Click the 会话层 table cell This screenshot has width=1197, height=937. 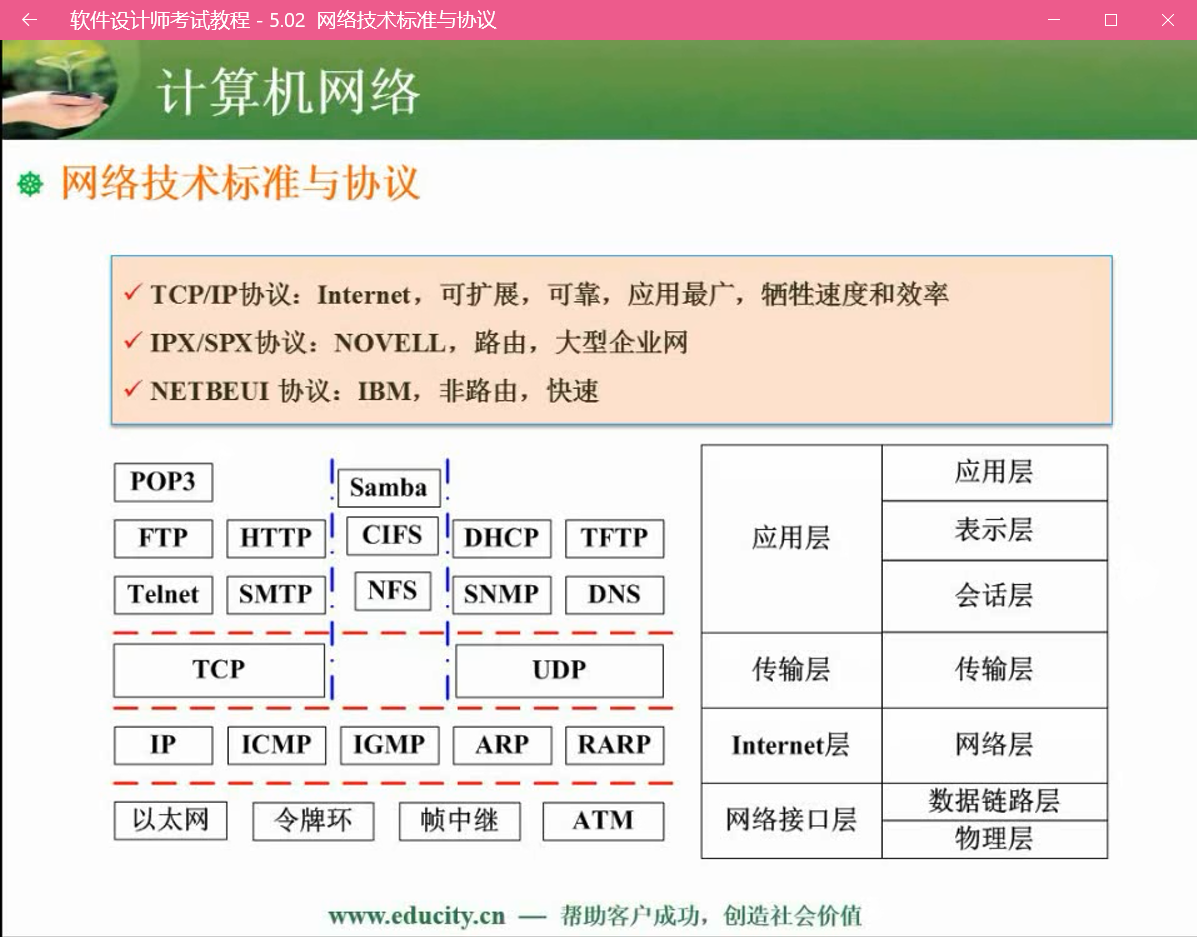(x=994, y=596)
